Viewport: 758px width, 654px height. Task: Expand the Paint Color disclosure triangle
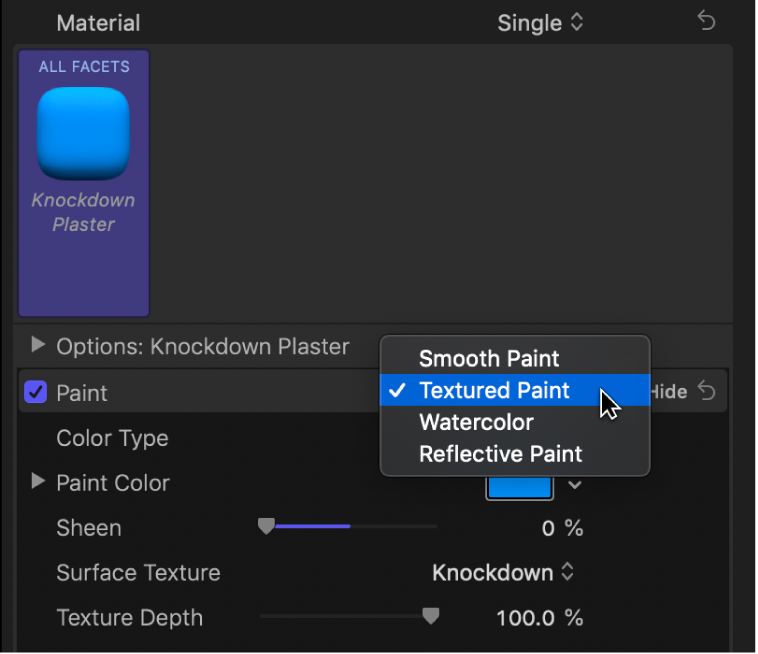[38, 482]
